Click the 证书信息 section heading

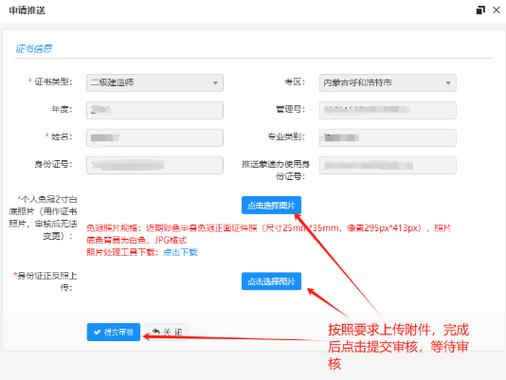(x=34, y=49)
